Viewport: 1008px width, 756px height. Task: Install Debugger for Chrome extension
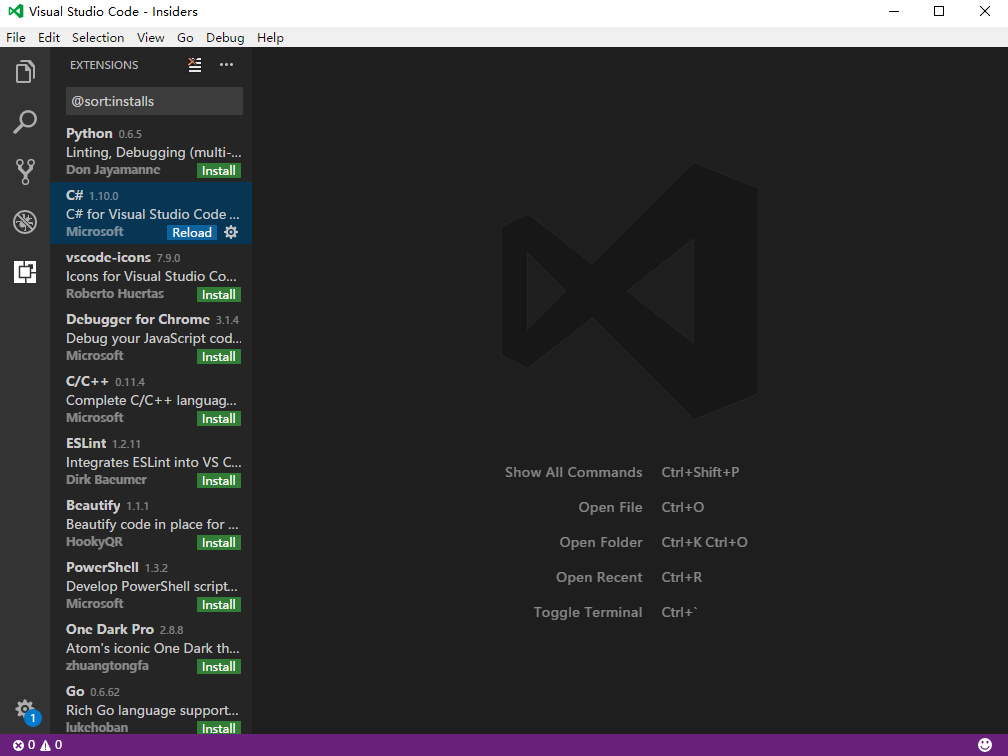(x=219, y=356)
